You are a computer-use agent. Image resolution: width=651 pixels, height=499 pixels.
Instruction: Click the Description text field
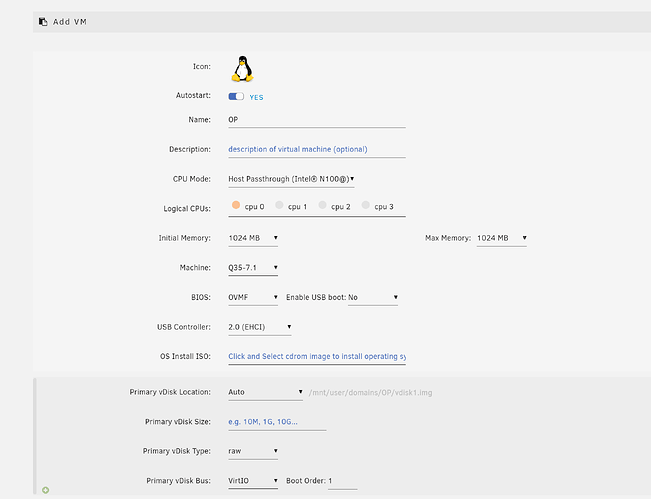coord(316,149)
